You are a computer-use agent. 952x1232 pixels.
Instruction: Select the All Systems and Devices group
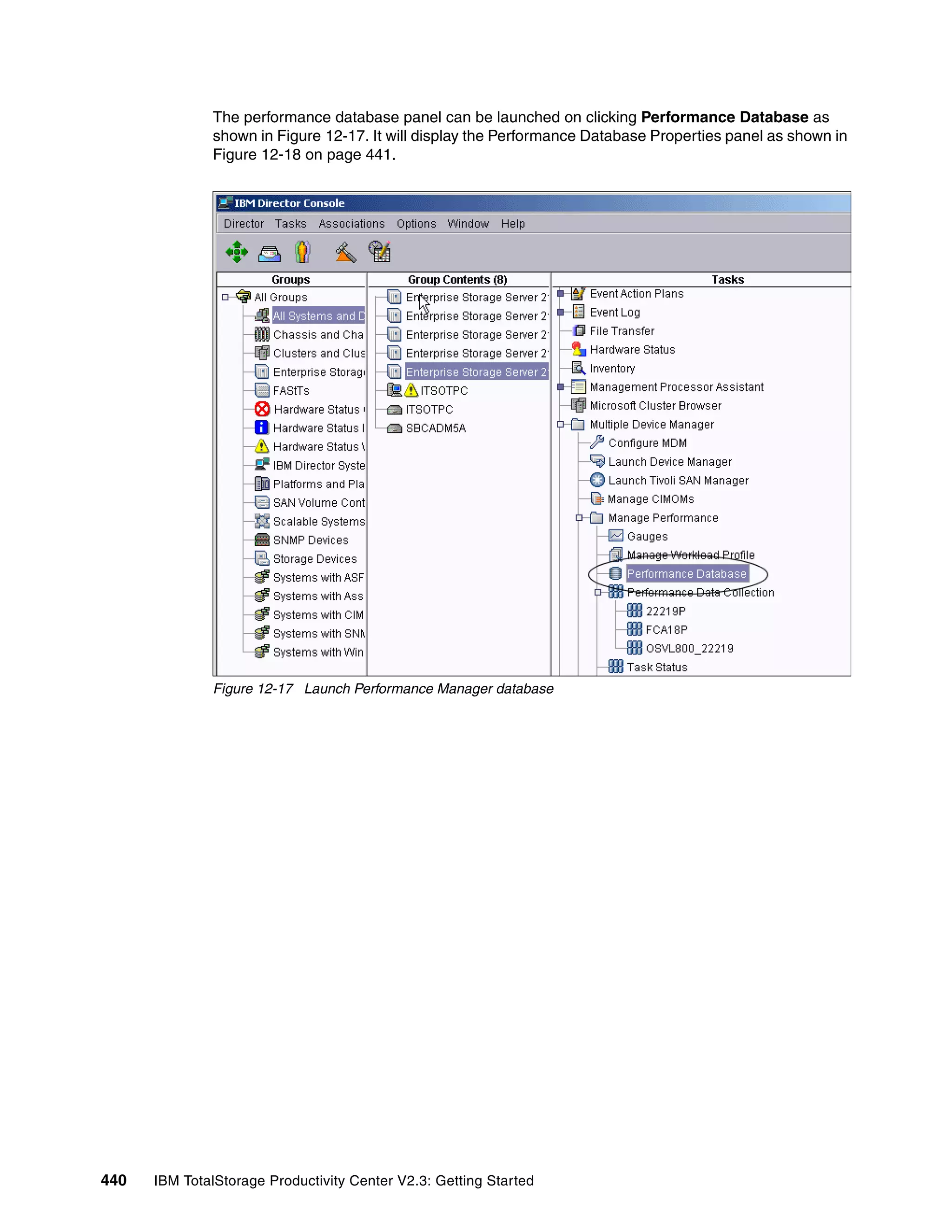pos(318,316)
